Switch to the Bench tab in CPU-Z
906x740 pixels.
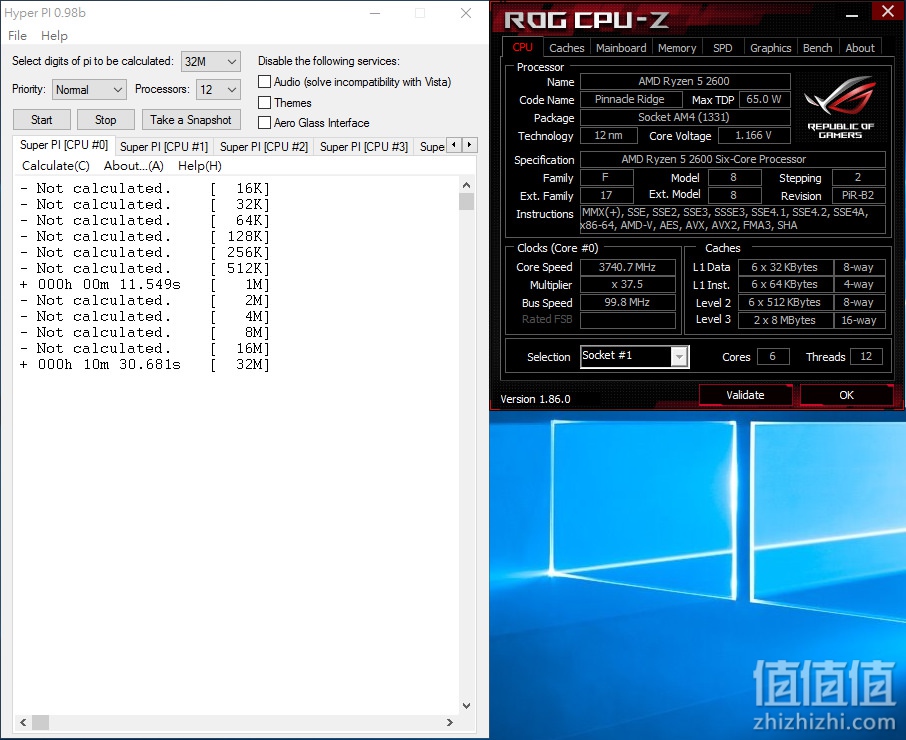click(818, 48)
